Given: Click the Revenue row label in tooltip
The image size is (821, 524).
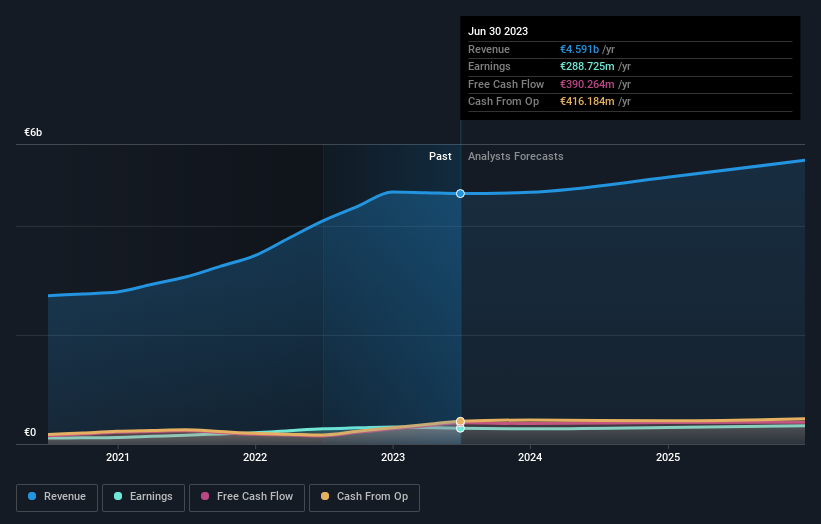Looking at the screenshot, I should (489, 49).
